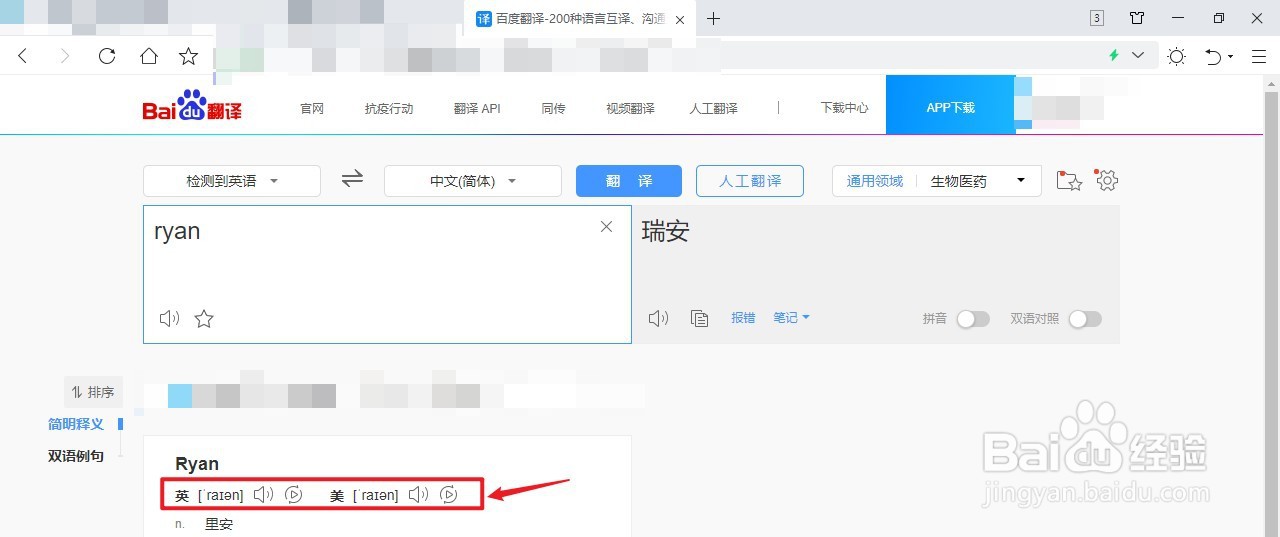Reload the page with refresh icon
Image resolution: width=1280 pixels, height=537 pixels.
(x=107, y=56)
